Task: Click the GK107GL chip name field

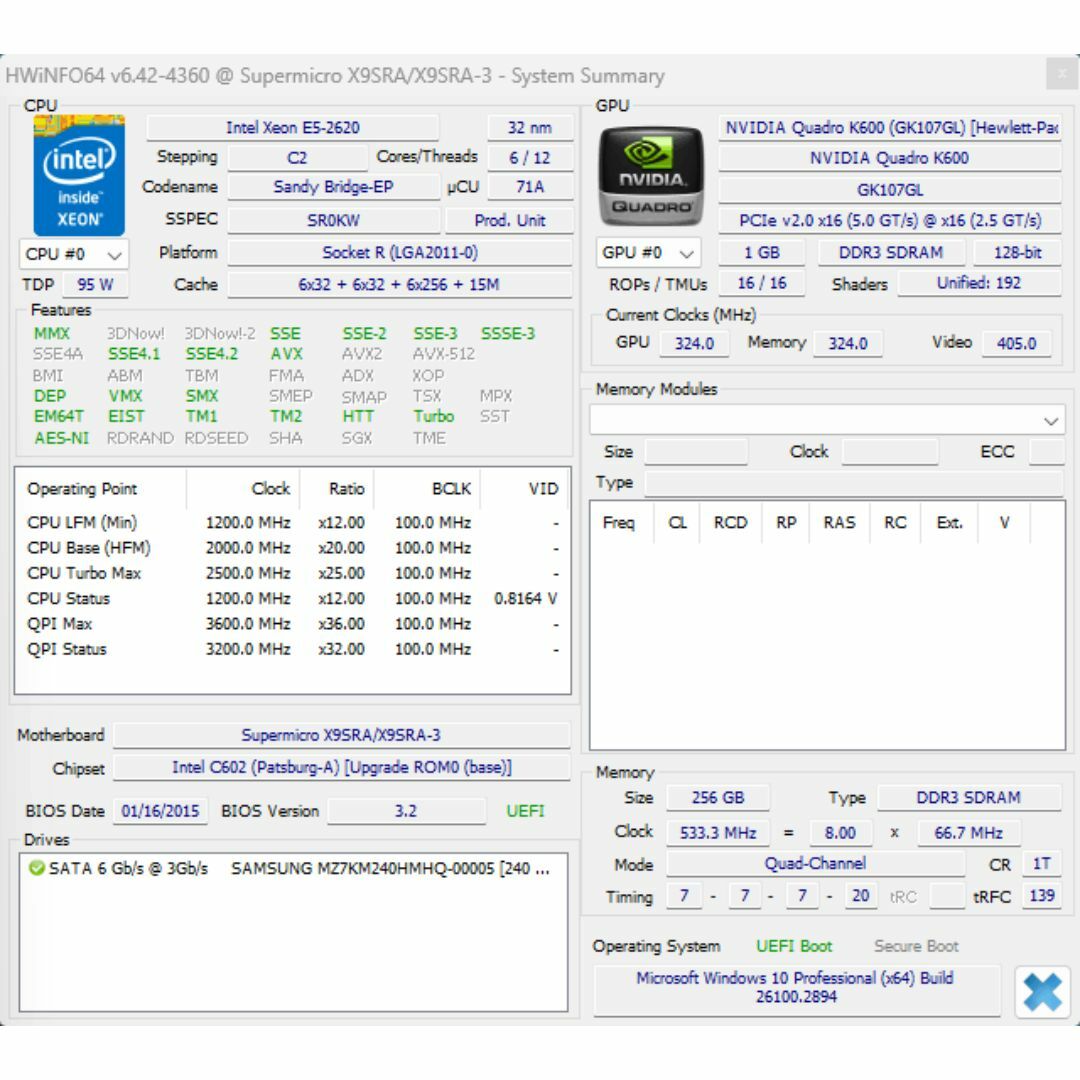Action: tap(890, 190)
